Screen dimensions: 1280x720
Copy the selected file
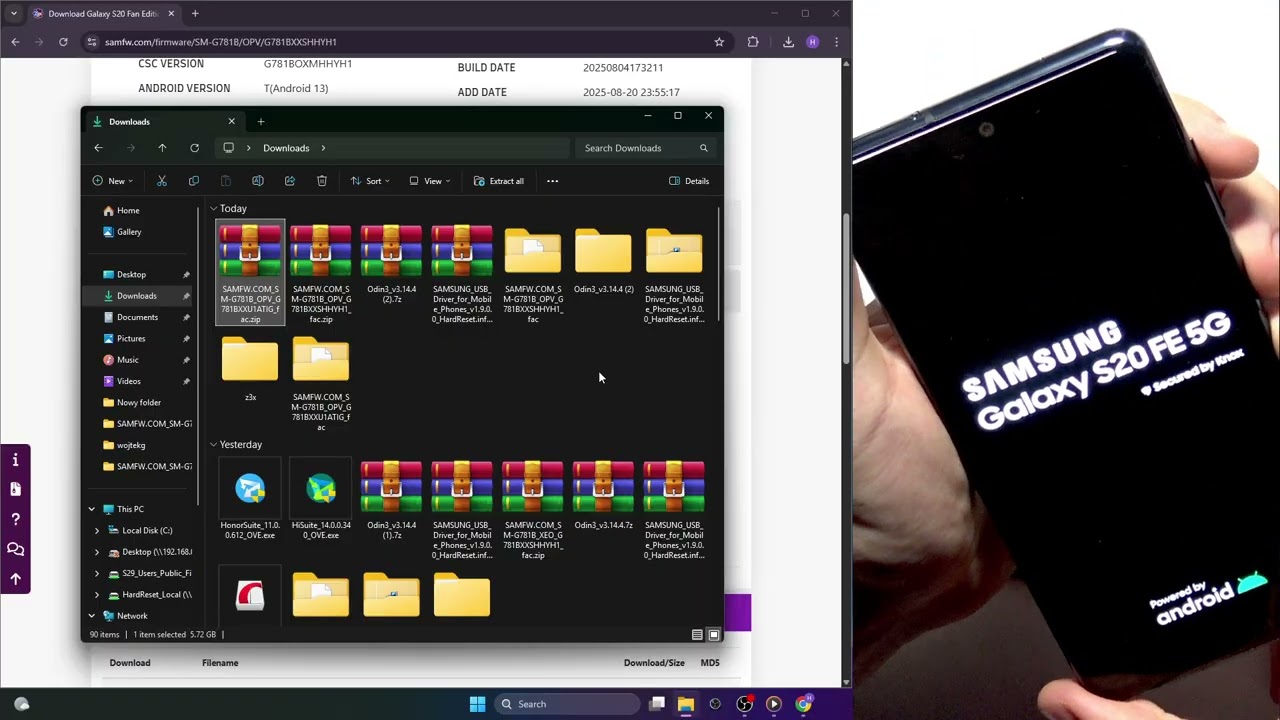coord(194,181)
